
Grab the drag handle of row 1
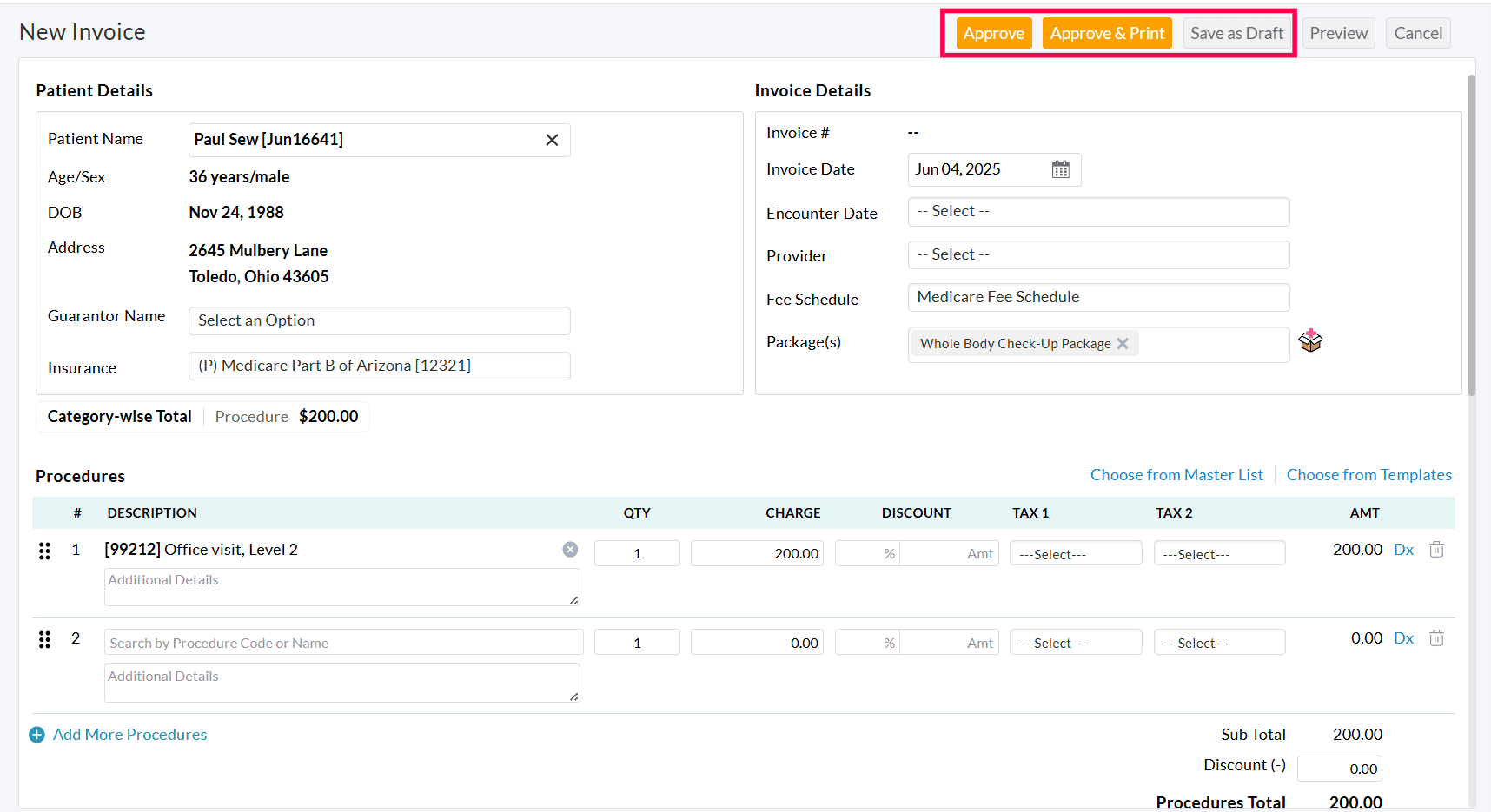(x=44, y=551)
